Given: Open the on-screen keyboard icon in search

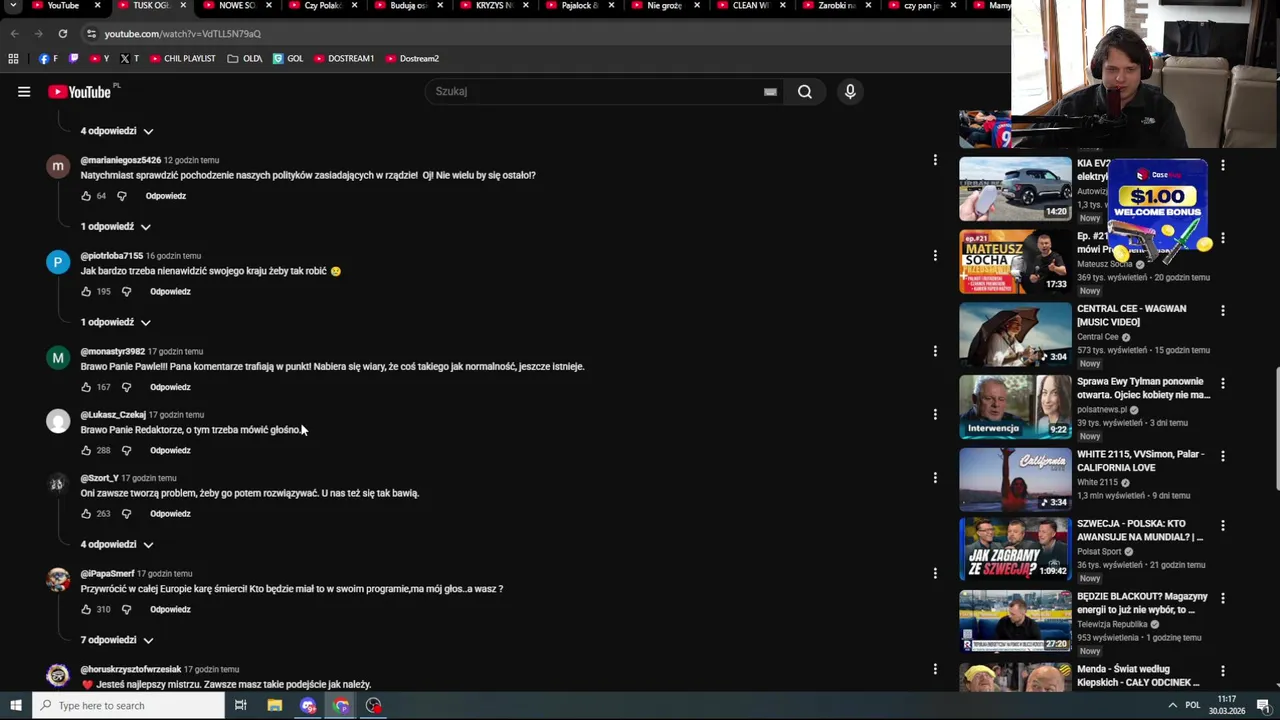Looking at the screenshot, I should pyautogui.click(x=770, y=92).
